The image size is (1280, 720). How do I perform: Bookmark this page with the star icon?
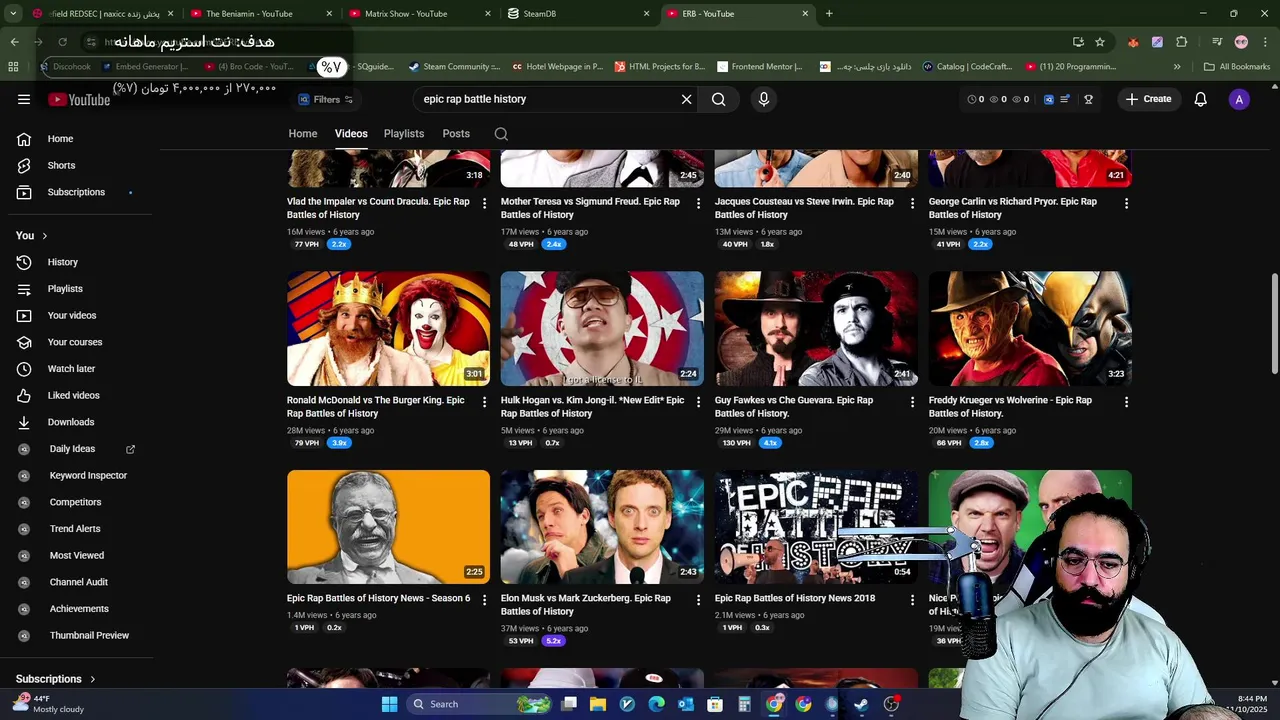pyautogui.click(x=1100, y=42)
